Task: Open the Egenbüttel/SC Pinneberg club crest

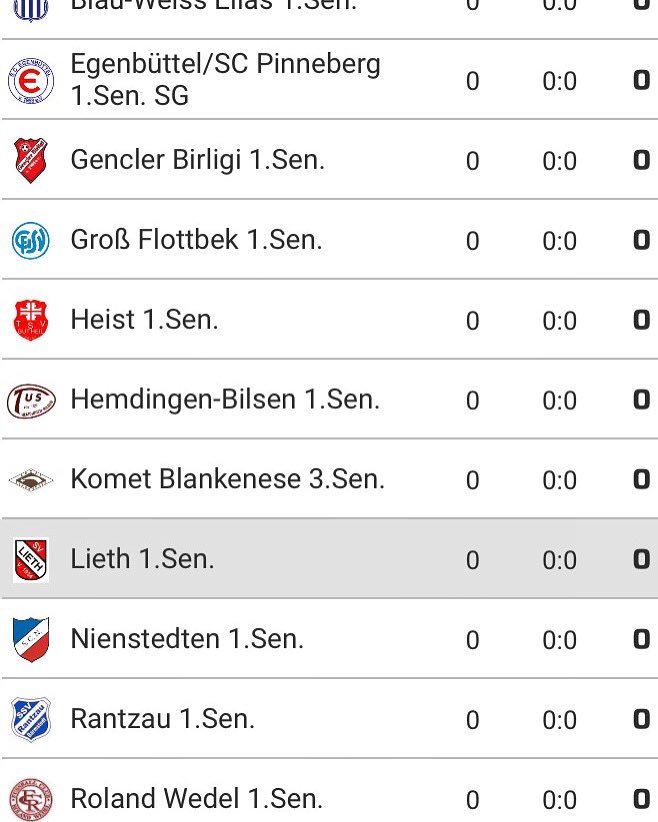Action: tap(31, 80)
